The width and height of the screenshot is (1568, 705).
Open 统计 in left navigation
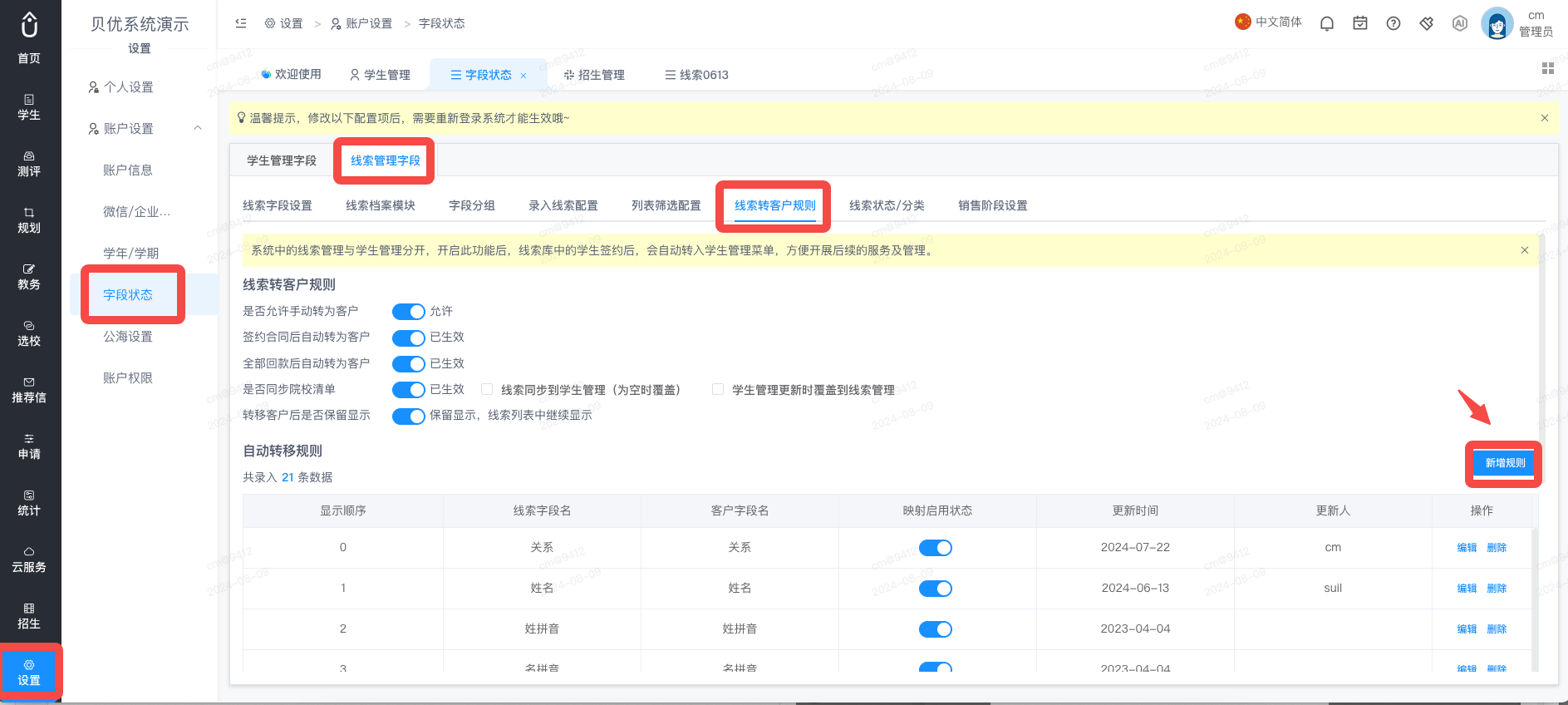[29, 503]
